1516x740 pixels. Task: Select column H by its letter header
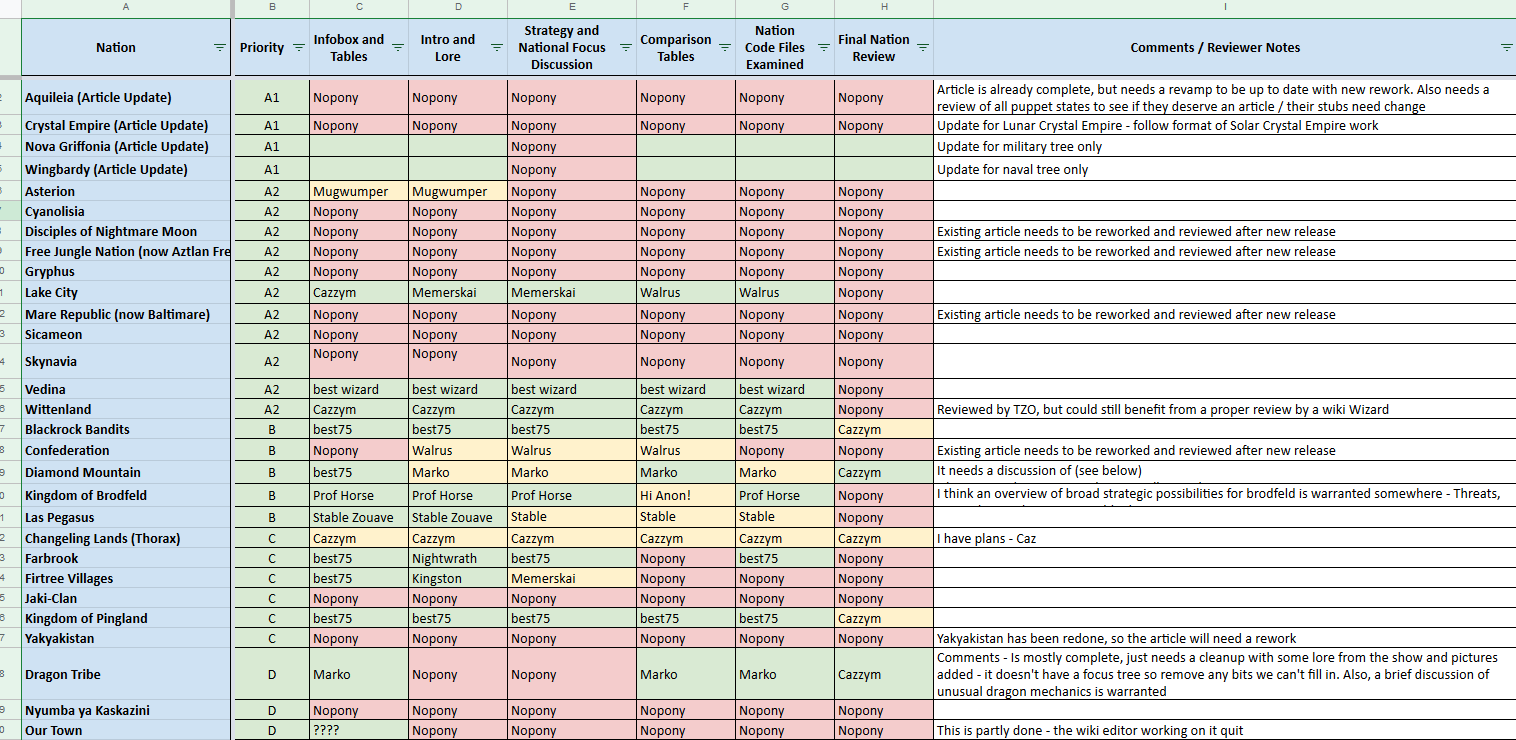coord(884,8)
